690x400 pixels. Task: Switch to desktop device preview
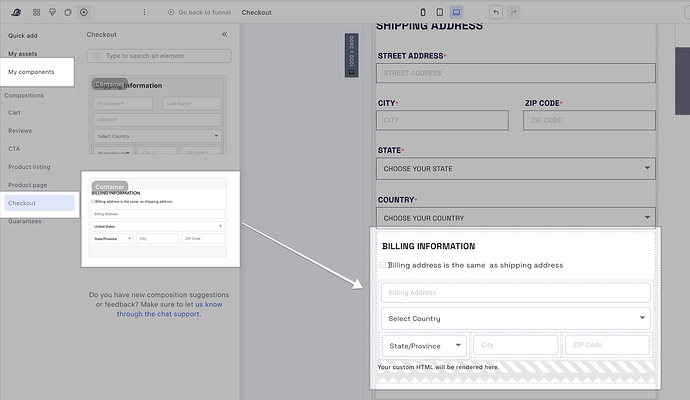click(456, 12)
